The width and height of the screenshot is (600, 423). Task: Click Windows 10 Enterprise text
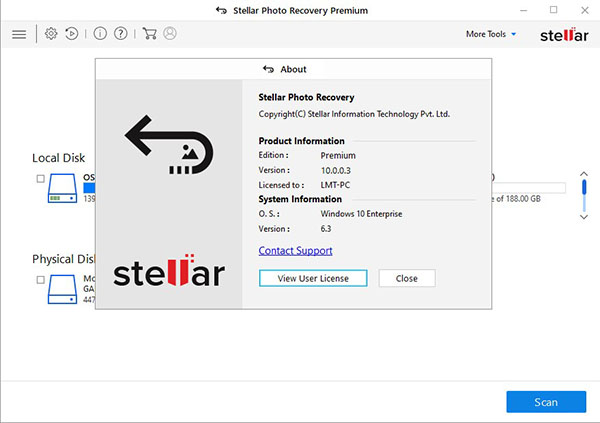coord(361,214)
